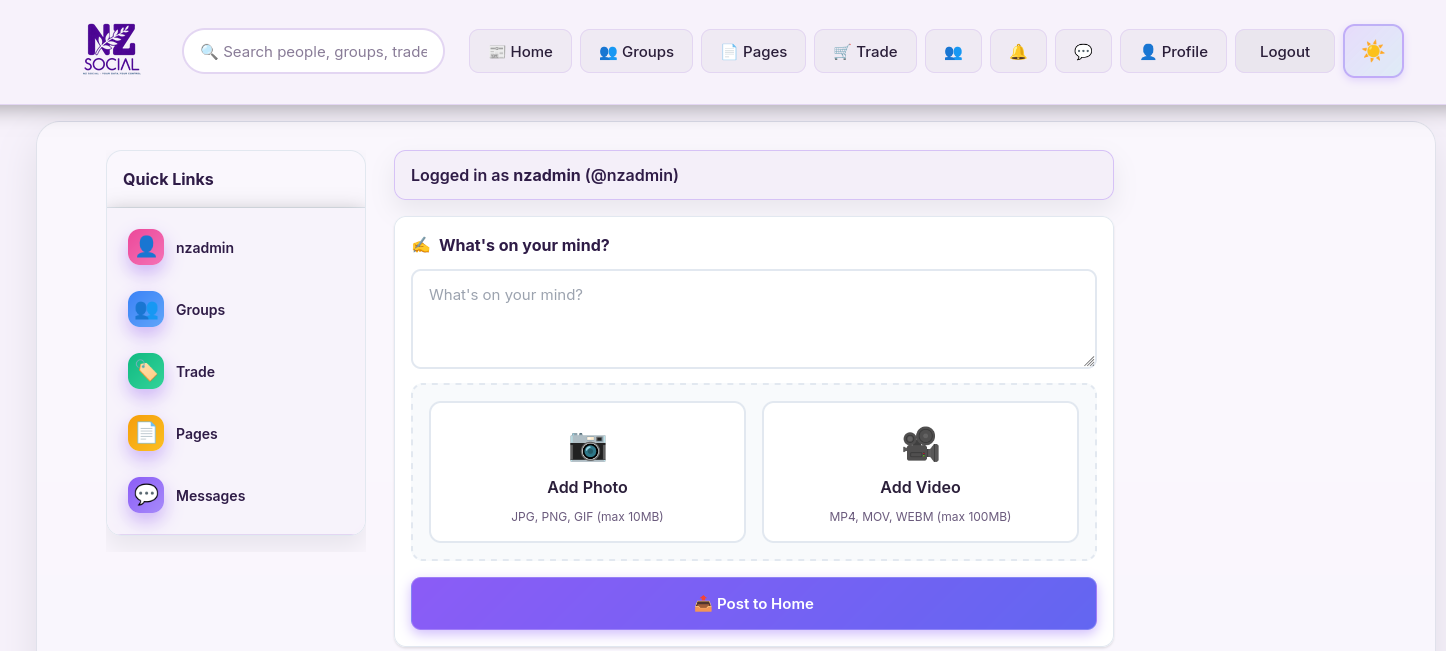The image size is (1446, 651).
Task: Click the Logout button
Action: [x=1284, y=51]
